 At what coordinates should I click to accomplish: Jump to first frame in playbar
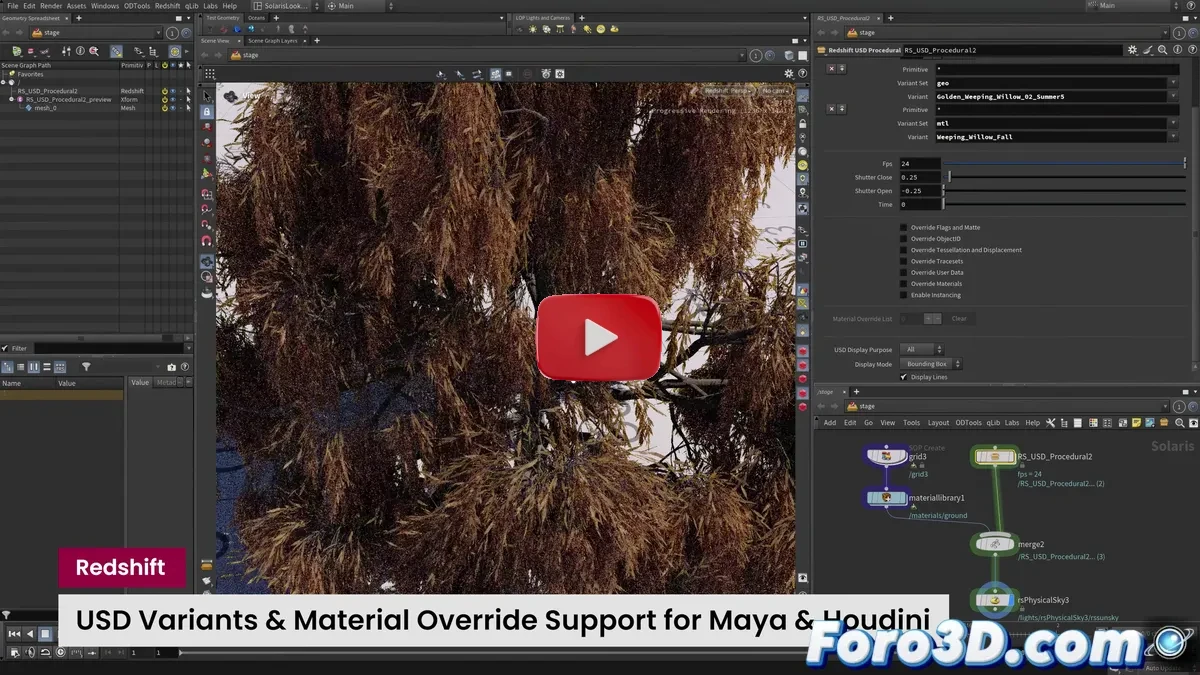coord(14,633)
